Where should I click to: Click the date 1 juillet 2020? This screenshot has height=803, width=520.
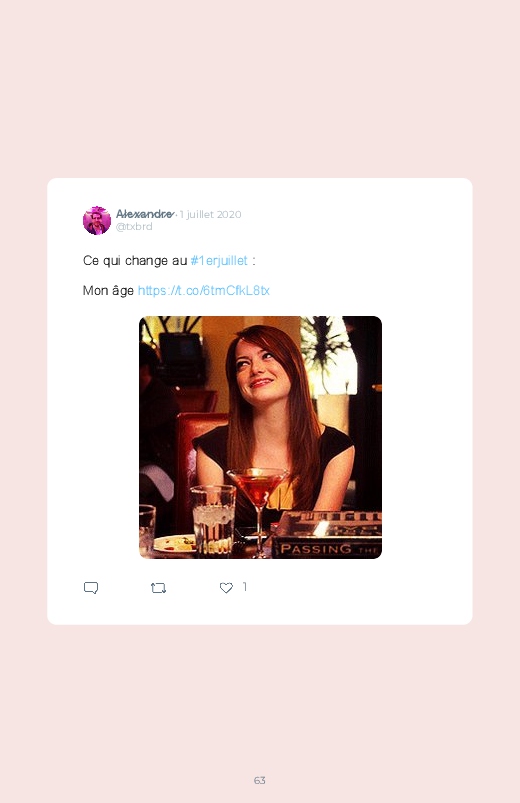[x=211, y=214]
